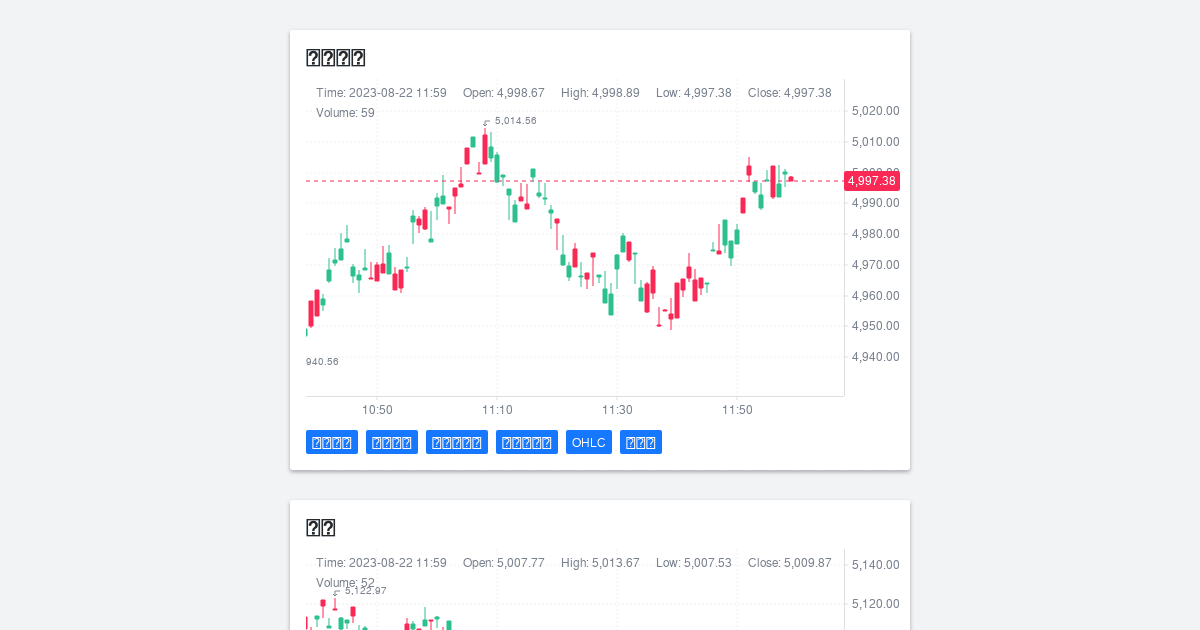This screenshot has width=1200, height=630.
Task: Click the OHLC button
Action: 588,442
